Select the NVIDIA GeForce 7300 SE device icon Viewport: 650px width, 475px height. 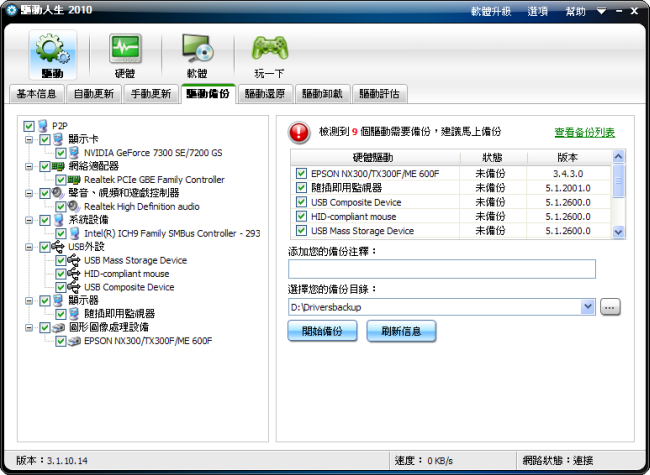point(75,153)
